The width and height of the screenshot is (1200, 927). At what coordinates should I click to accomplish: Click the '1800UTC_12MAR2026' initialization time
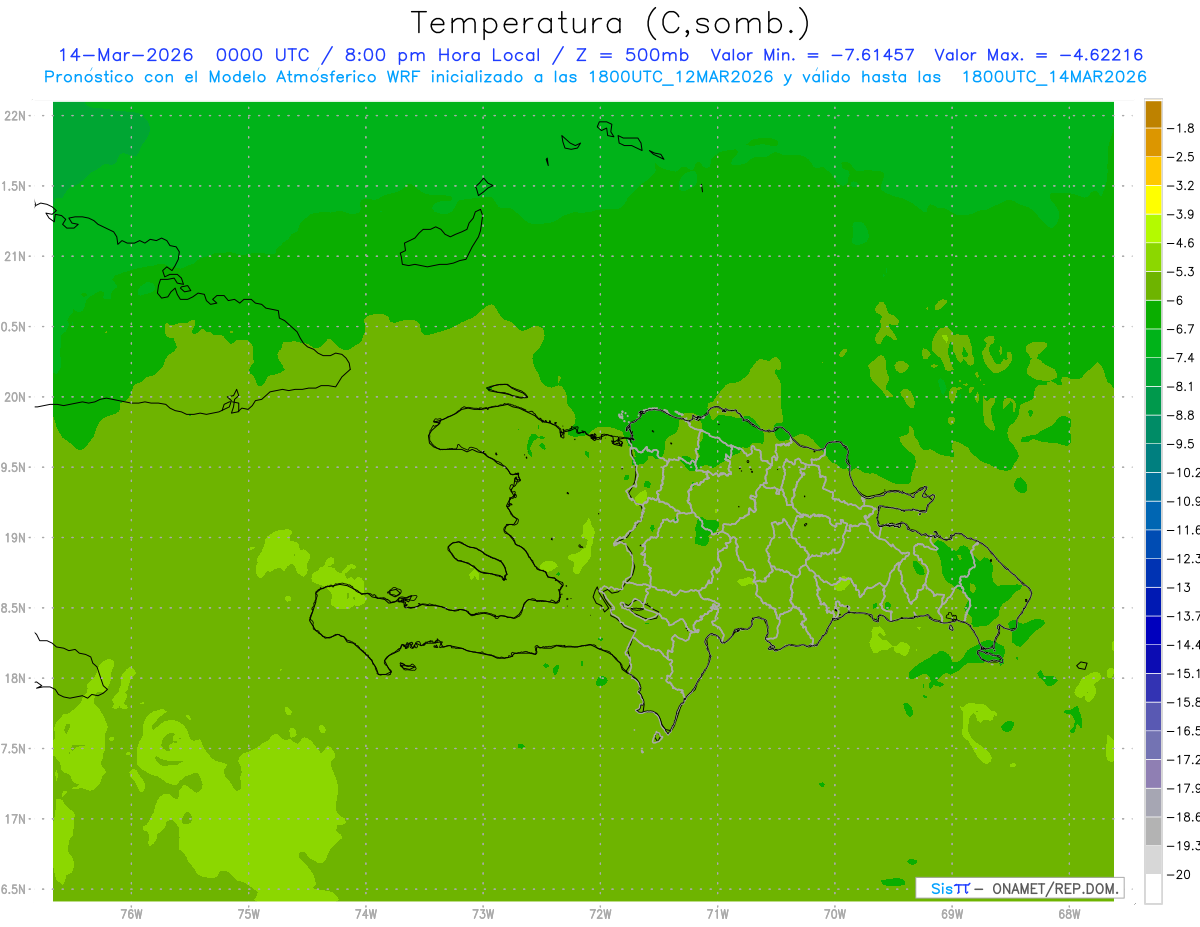point(679,76)
